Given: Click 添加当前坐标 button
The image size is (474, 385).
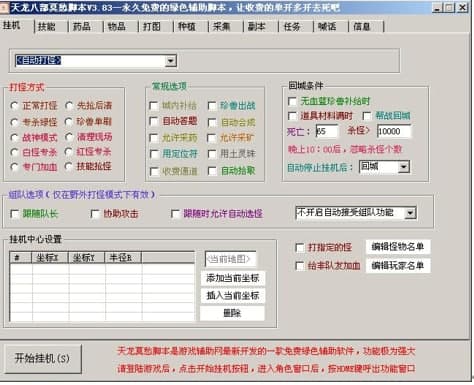Looking at the screenshot, I should point(232,278).
